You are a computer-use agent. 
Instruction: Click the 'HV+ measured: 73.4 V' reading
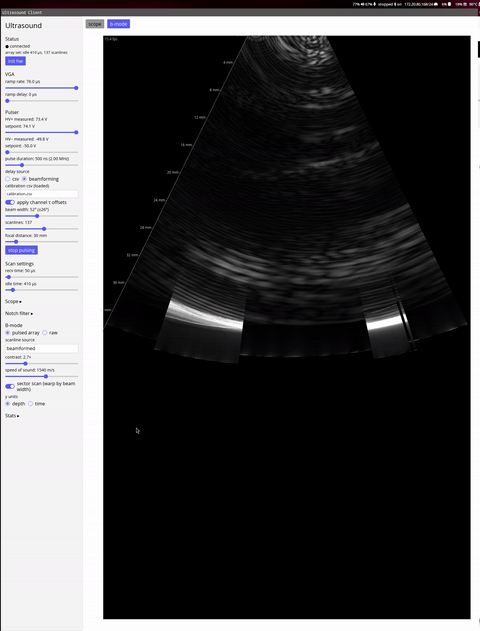[x=26, y=120]
